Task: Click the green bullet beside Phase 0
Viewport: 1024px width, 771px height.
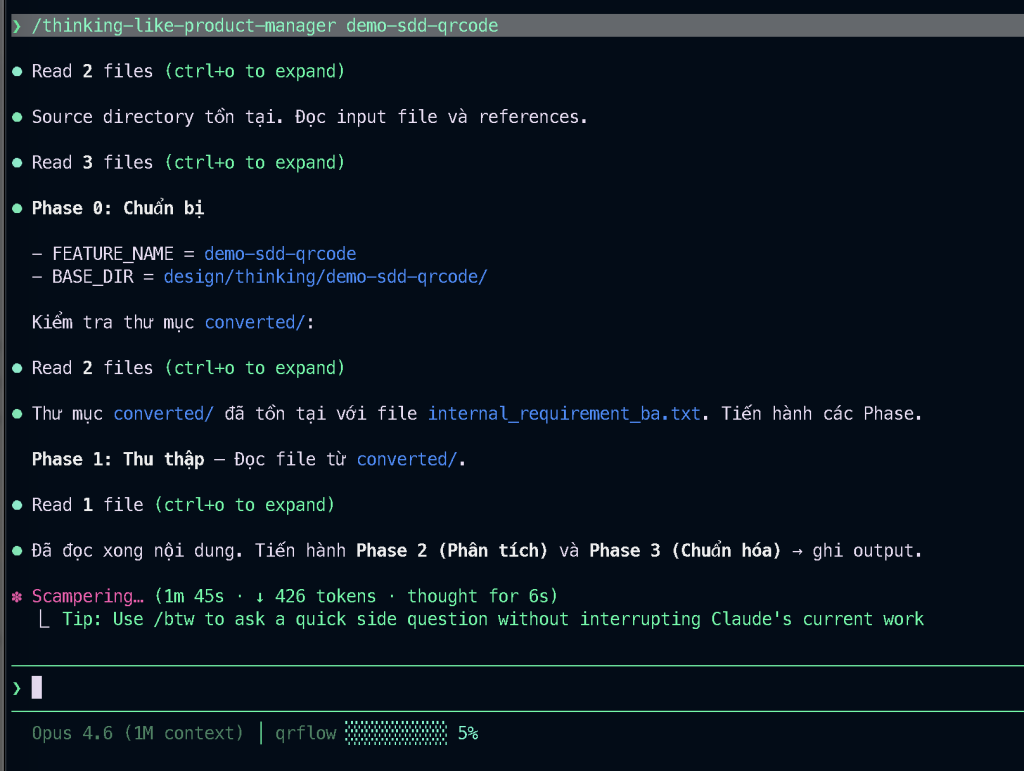Action: 16,208
